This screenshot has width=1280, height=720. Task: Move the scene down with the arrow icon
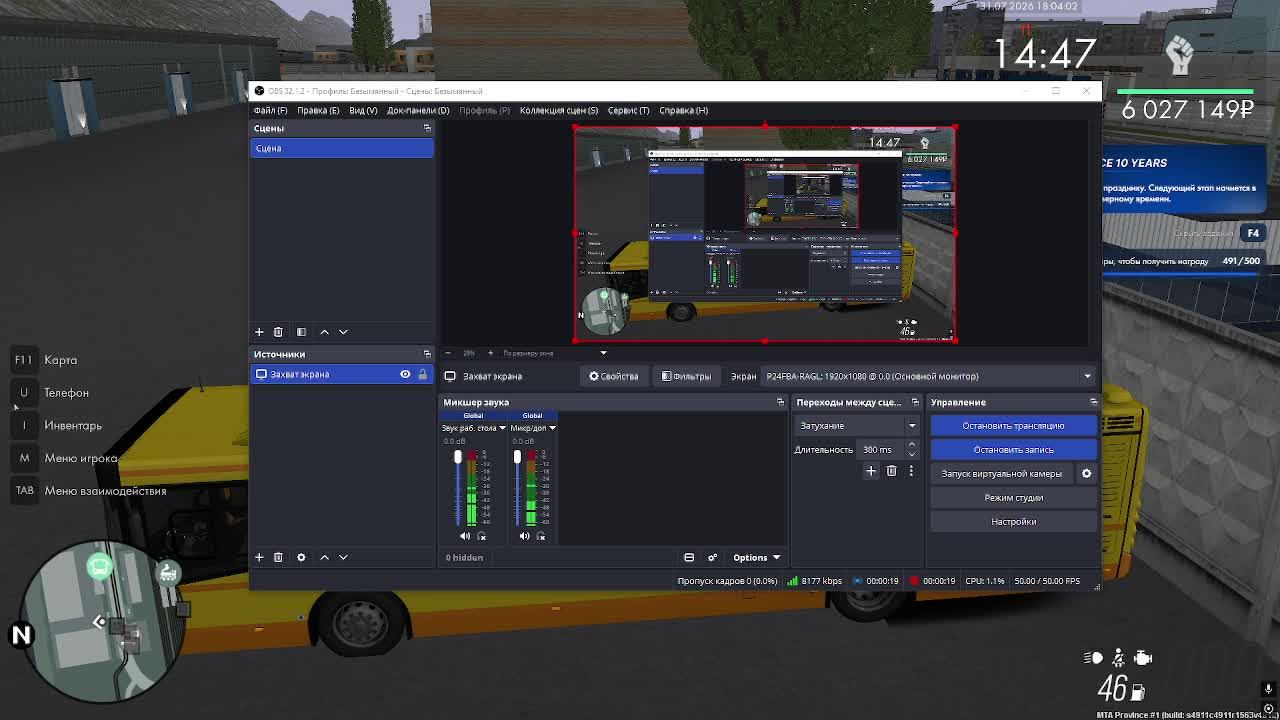tap(343, 332)
